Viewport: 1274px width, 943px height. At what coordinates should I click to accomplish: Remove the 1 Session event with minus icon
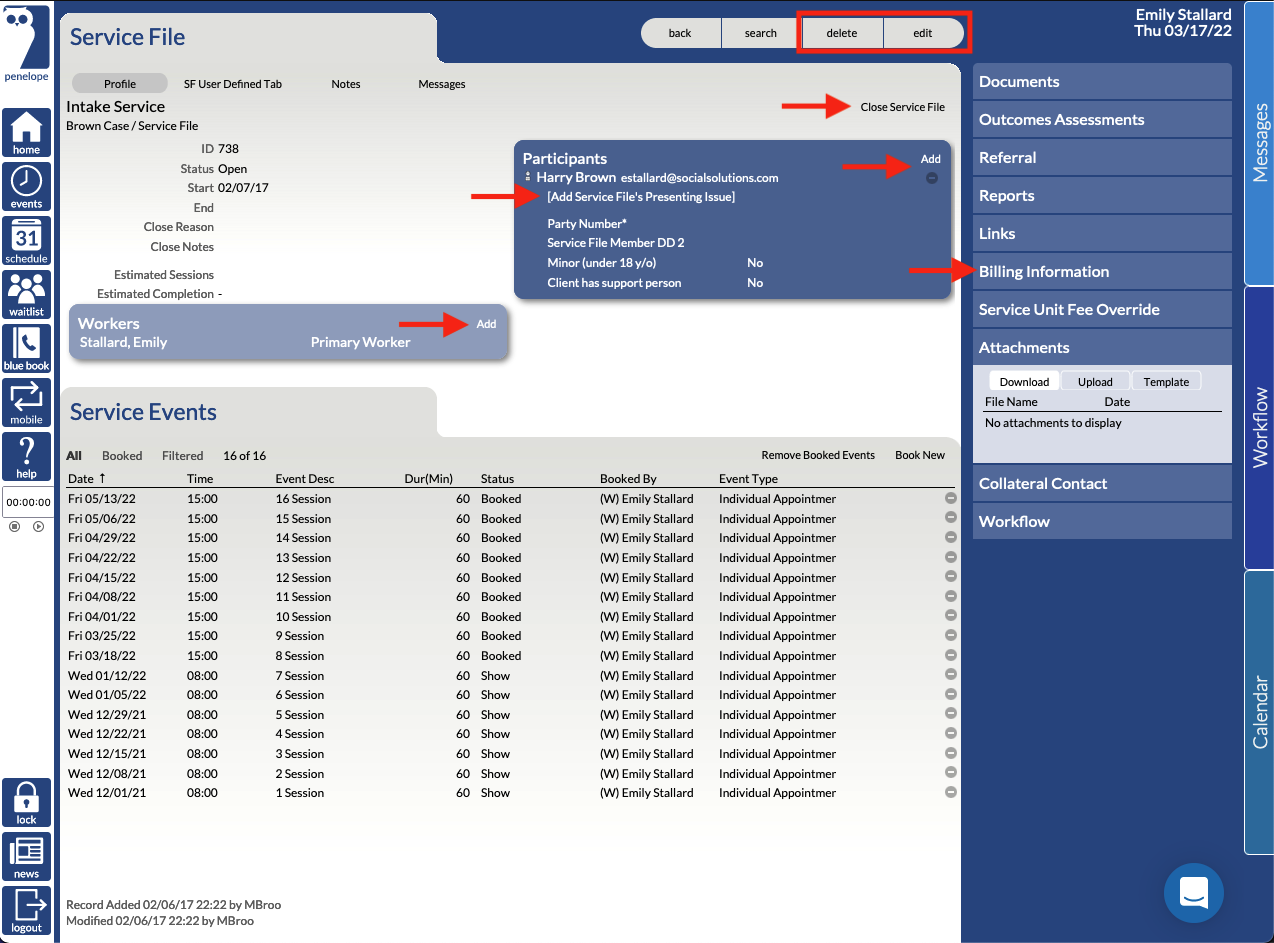951,792
